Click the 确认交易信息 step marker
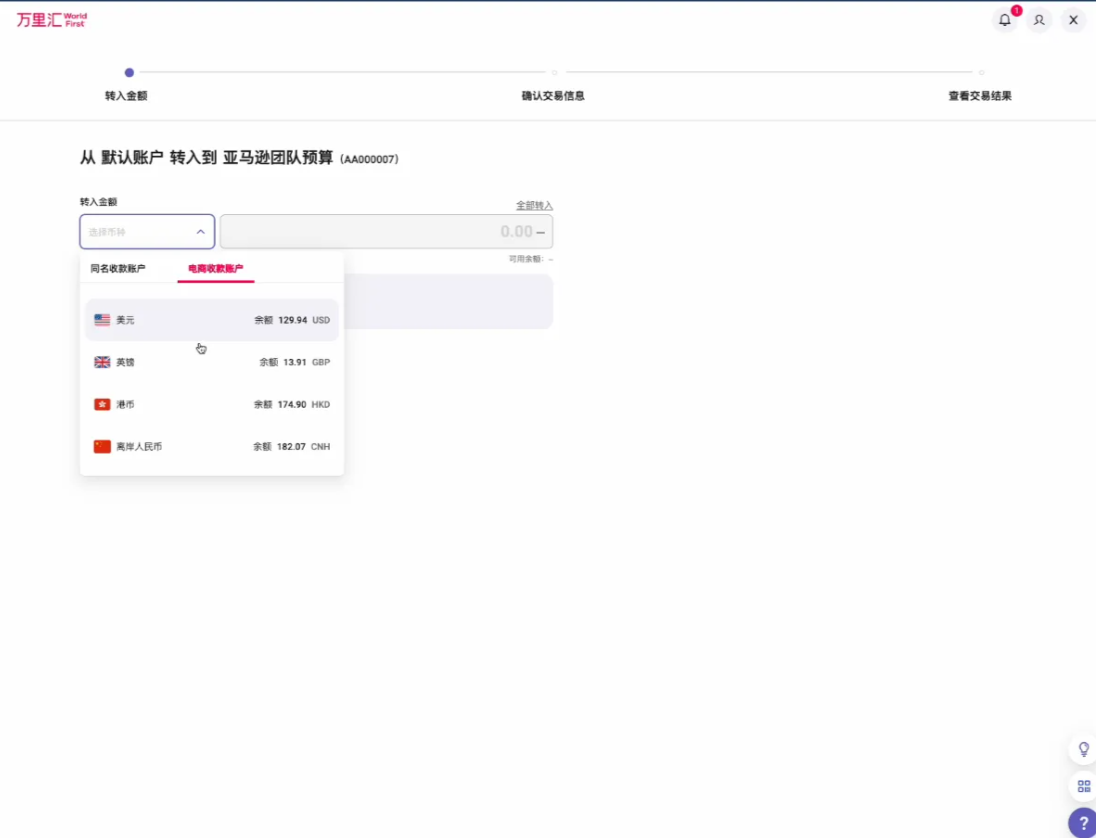Viewport: 1096px width, 838px height. tap(554, 73)
